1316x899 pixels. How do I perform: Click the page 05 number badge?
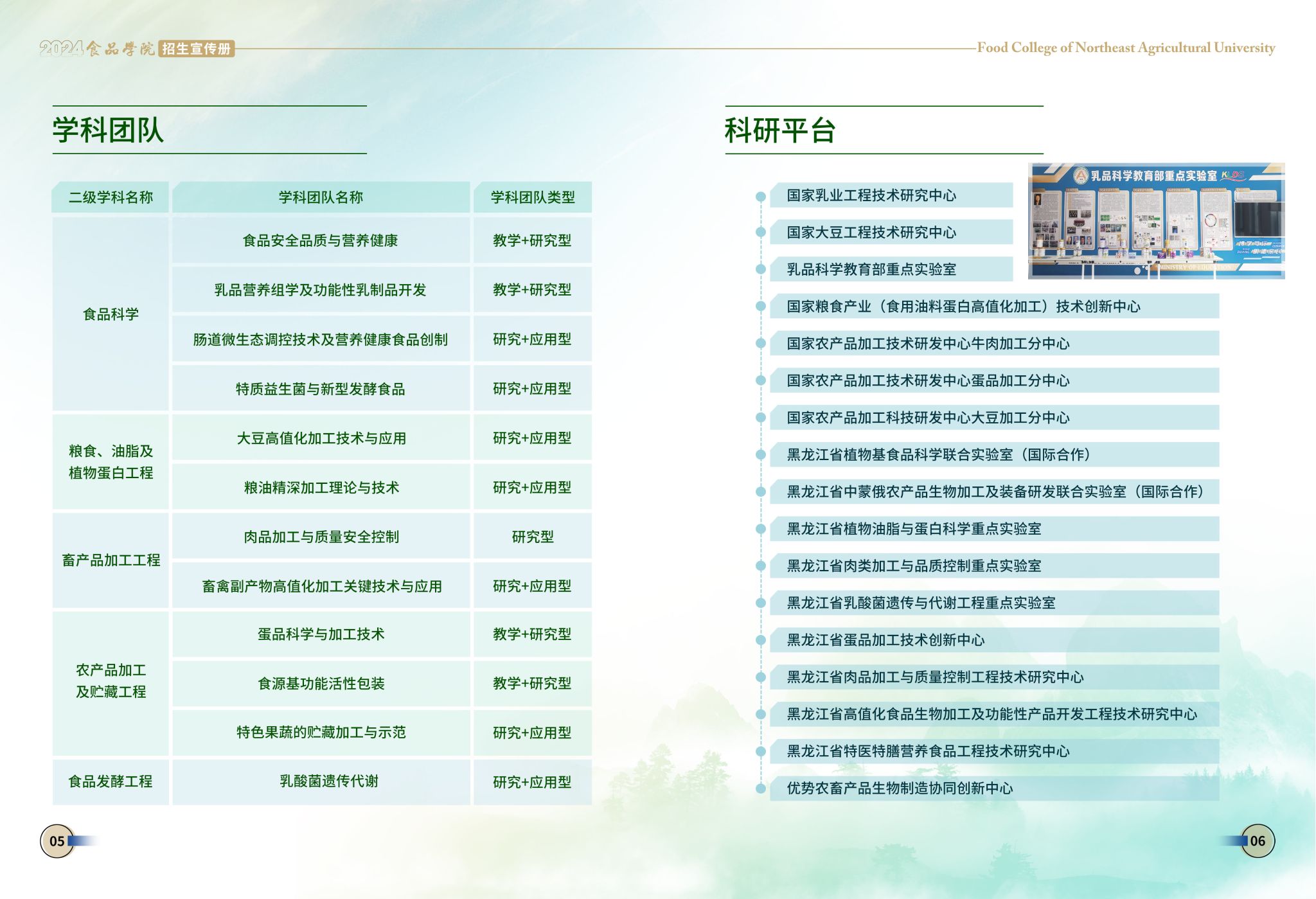tap(57, 841)
